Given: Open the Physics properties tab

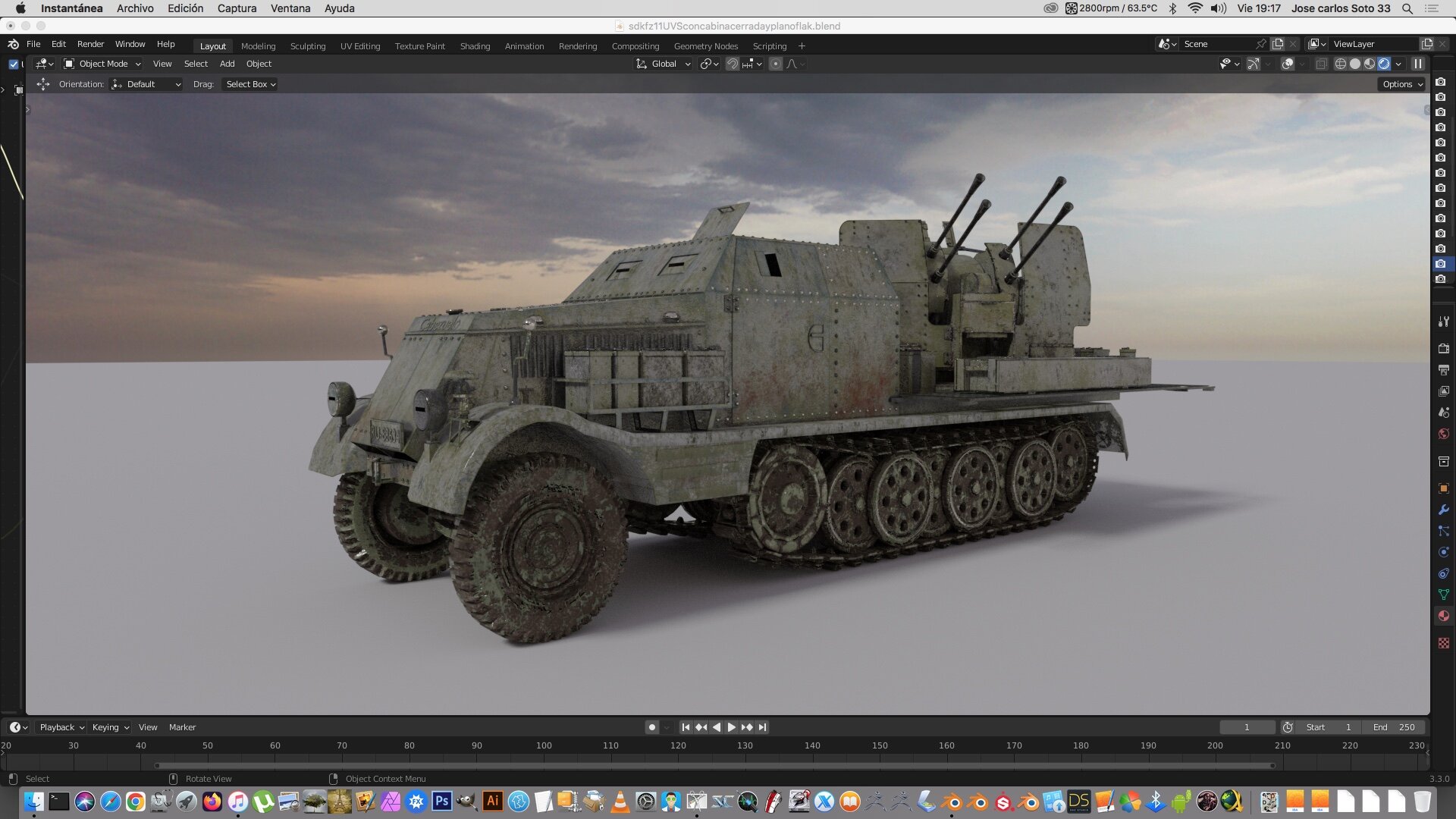Looking at the screenshot, I should coord(1443,552).
